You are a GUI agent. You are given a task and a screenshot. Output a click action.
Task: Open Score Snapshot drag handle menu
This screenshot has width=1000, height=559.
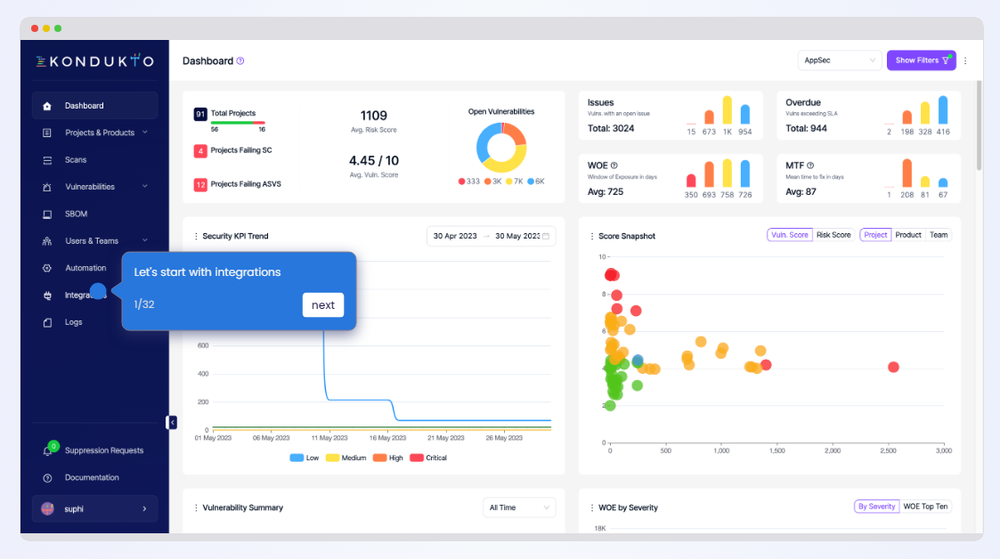592,236
